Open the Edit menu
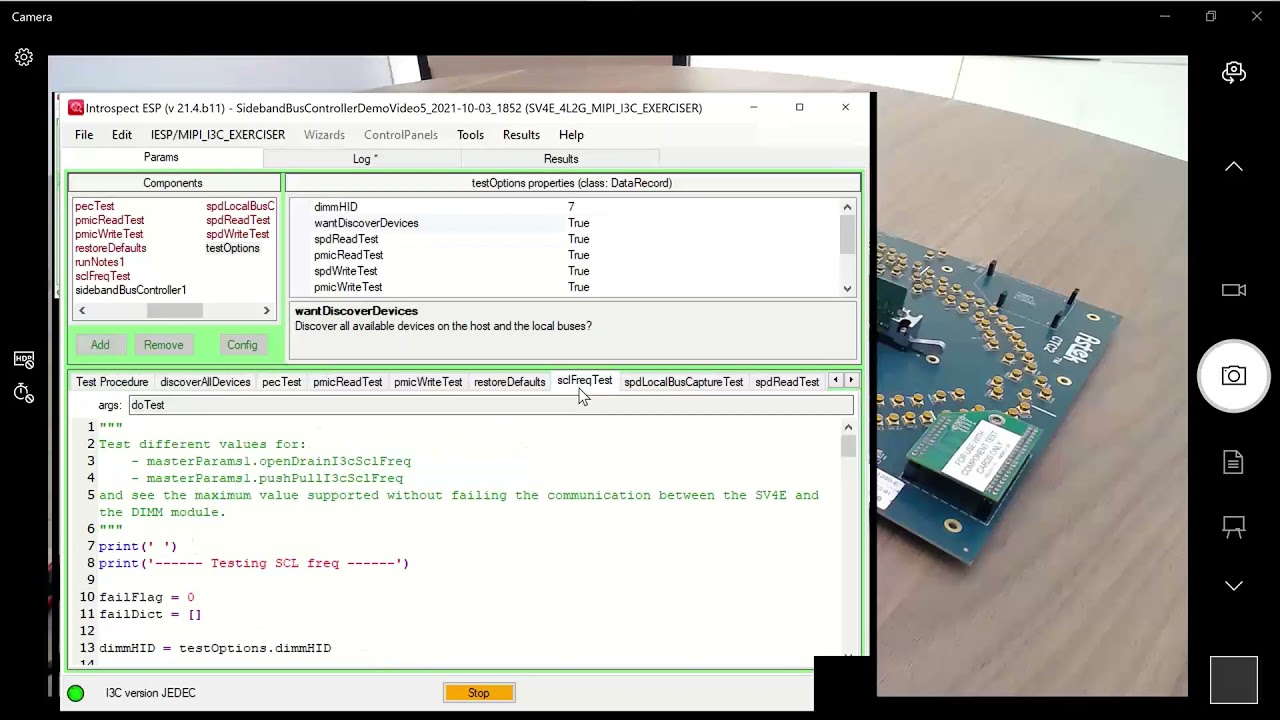The height and width of the screenshot is (720, 1280). 122,135
